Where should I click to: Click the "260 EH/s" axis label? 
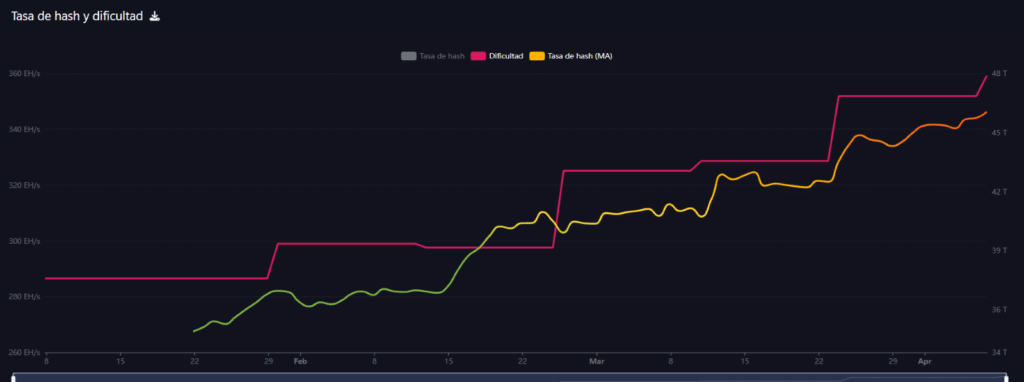point(24,353)
